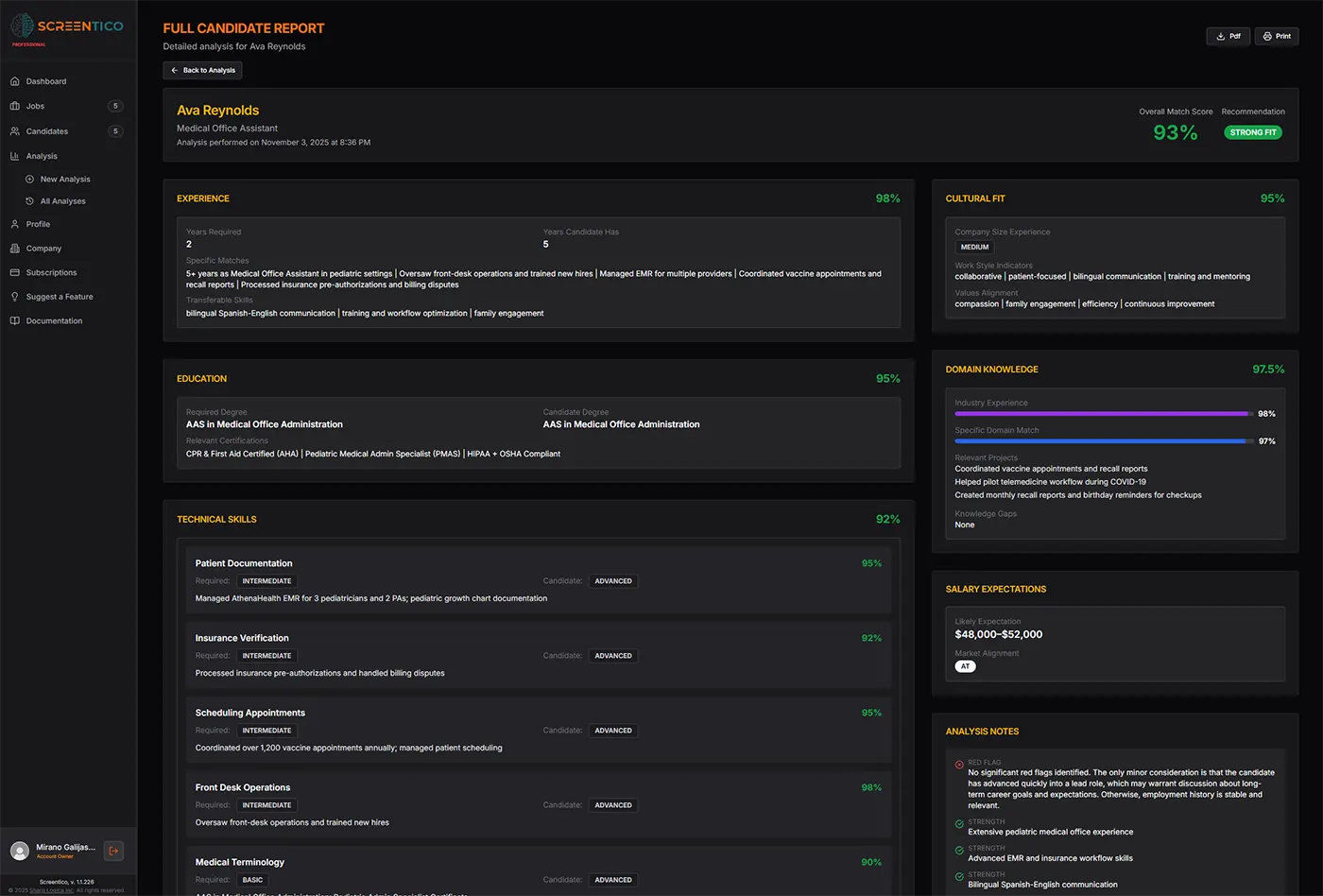The width and height of the screenshot is (1323, 896).
Task: Toggle the STRONG FIT recommendation badge
Action: (1253, 132)
